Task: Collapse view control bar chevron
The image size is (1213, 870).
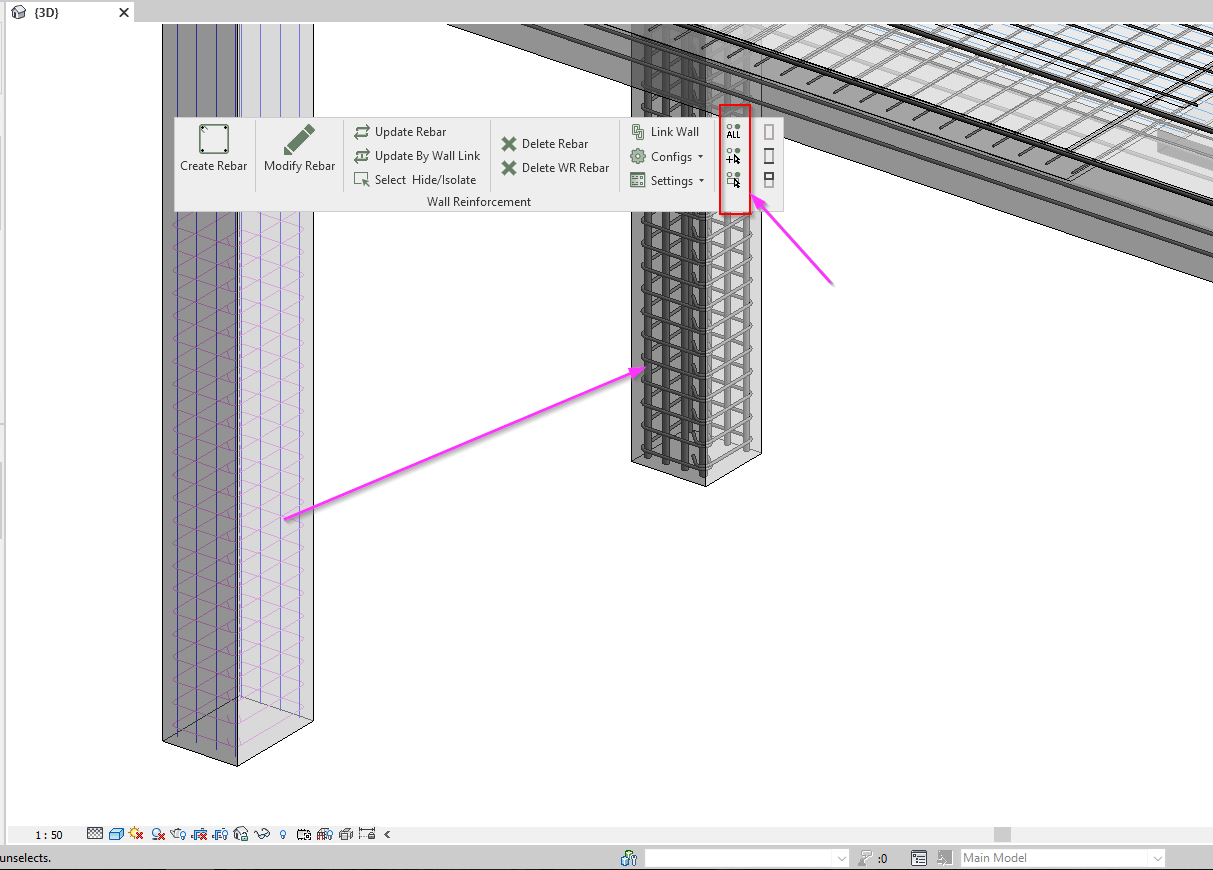Action: pos(387,834)
